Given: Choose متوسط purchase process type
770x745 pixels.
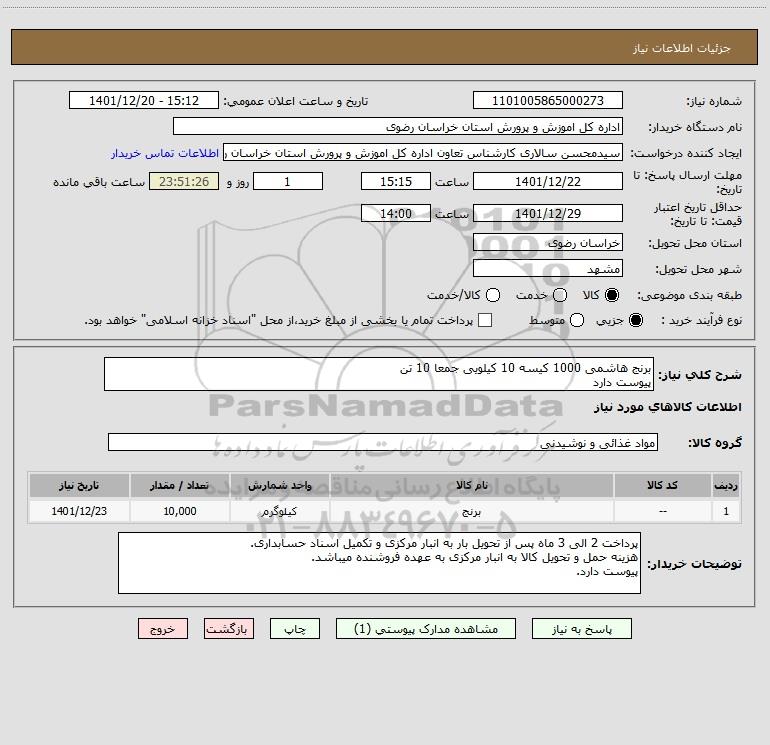Looking at the screenshot, I should point(577,320).
